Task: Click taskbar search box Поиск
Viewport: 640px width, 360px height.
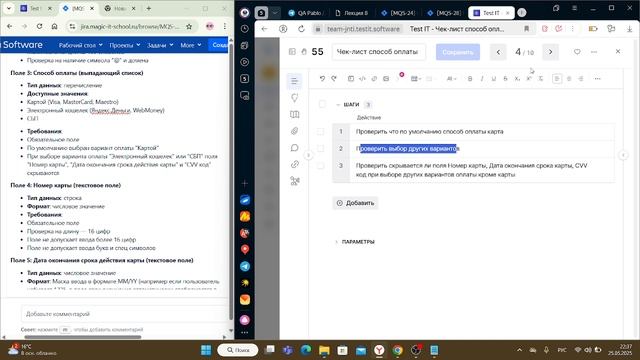Action: 238,350
